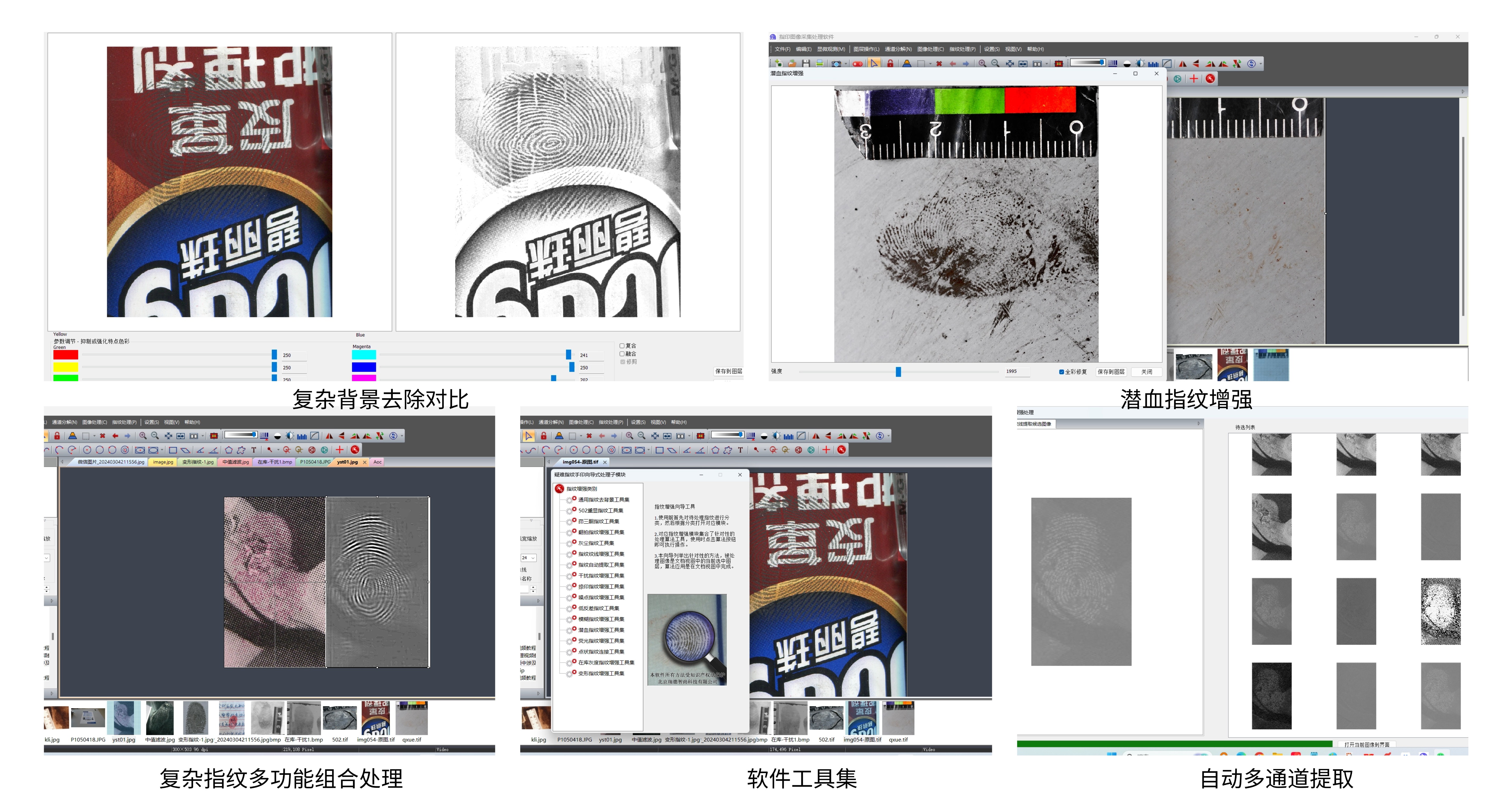Open the 图层操作(L) menu

(x=866, y=49)
